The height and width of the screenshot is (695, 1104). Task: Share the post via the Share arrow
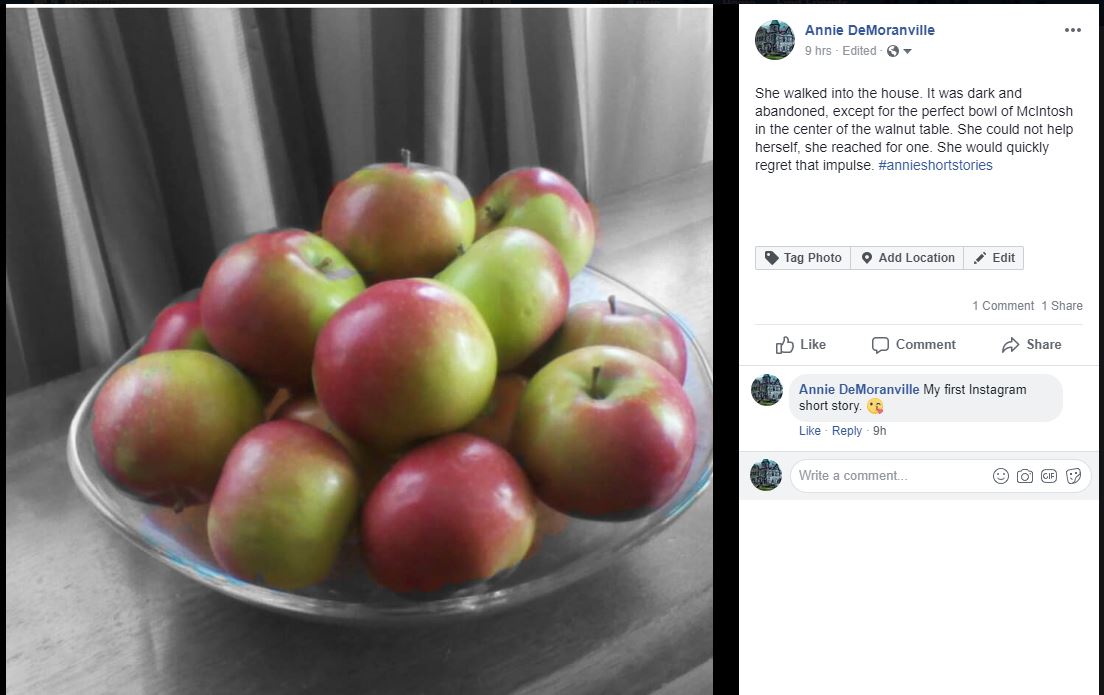[x=1031, y=345]
